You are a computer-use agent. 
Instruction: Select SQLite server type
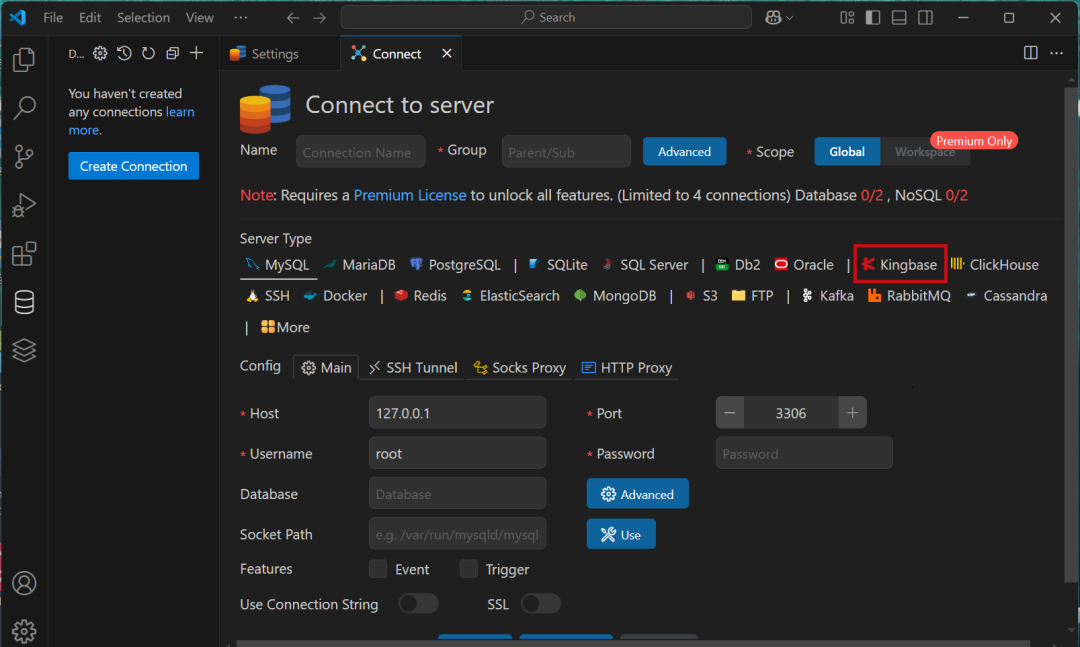click(x=557, y=265)
